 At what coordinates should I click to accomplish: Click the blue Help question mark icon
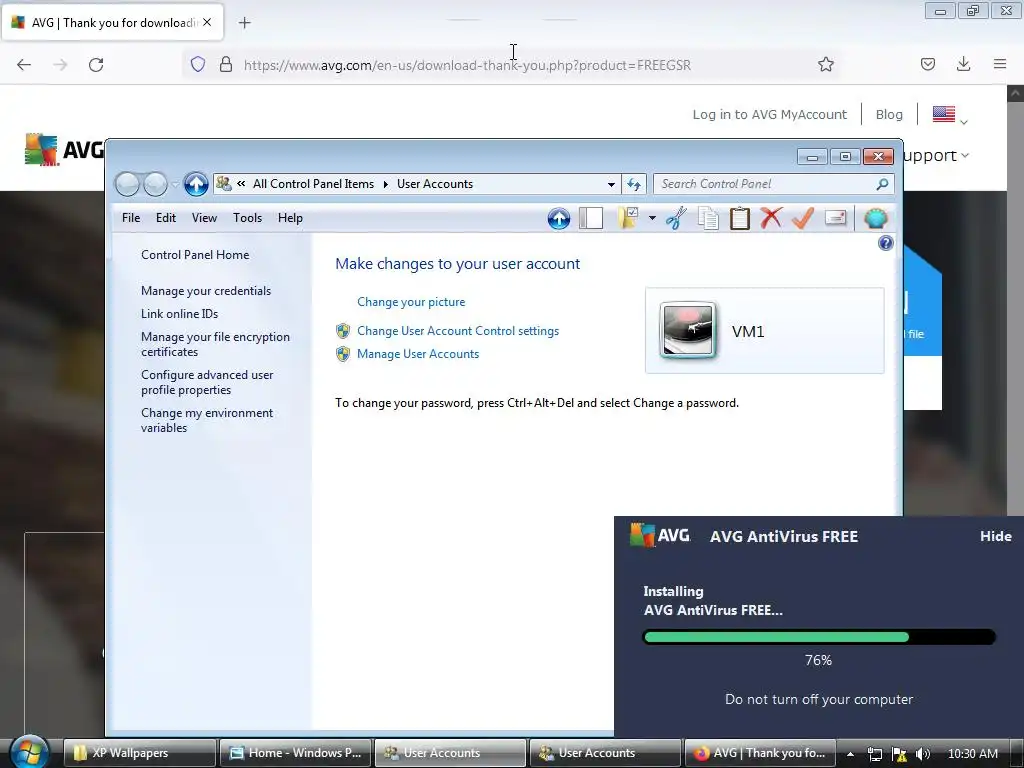pyautogui.click(x=886, y=244)
